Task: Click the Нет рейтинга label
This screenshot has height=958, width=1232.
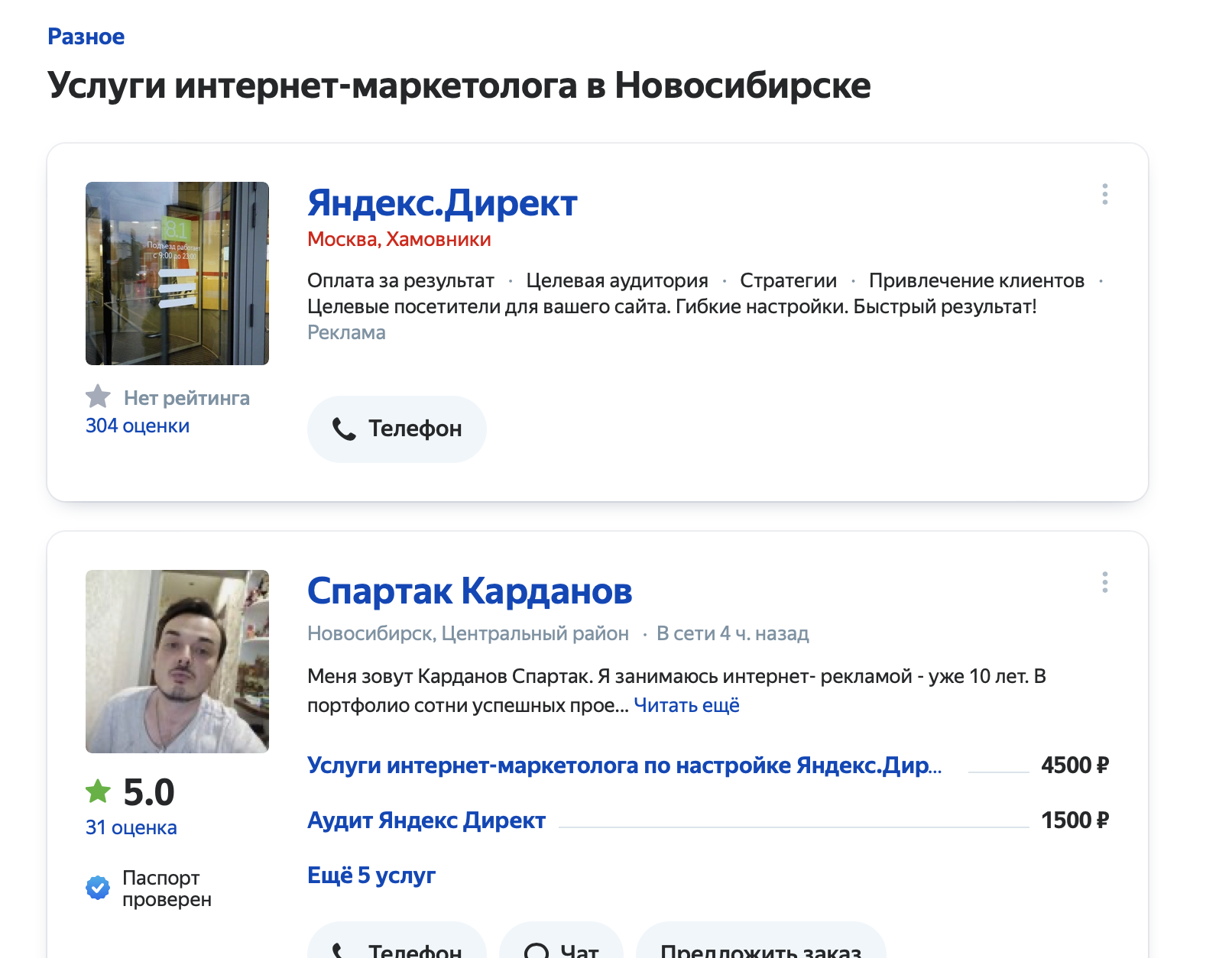Action: tap(186, 398)
